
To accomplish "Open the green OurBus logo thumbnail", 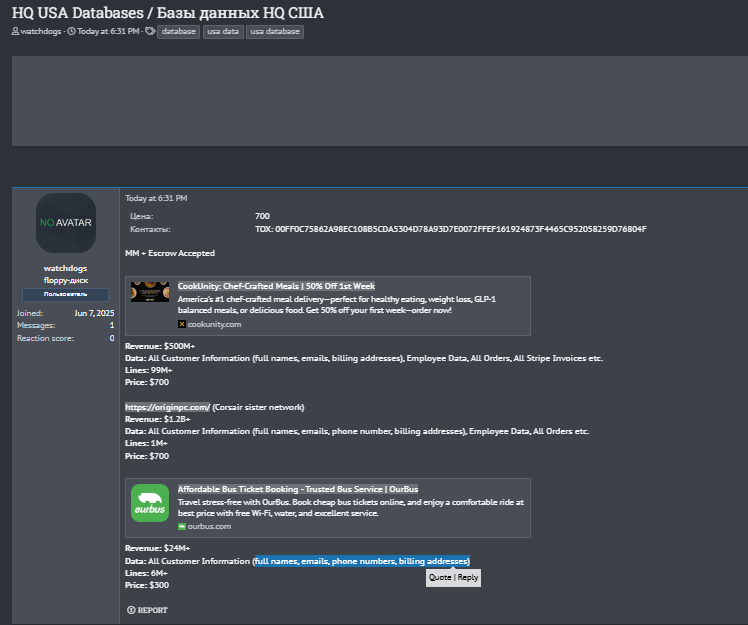I will (150, 502).
